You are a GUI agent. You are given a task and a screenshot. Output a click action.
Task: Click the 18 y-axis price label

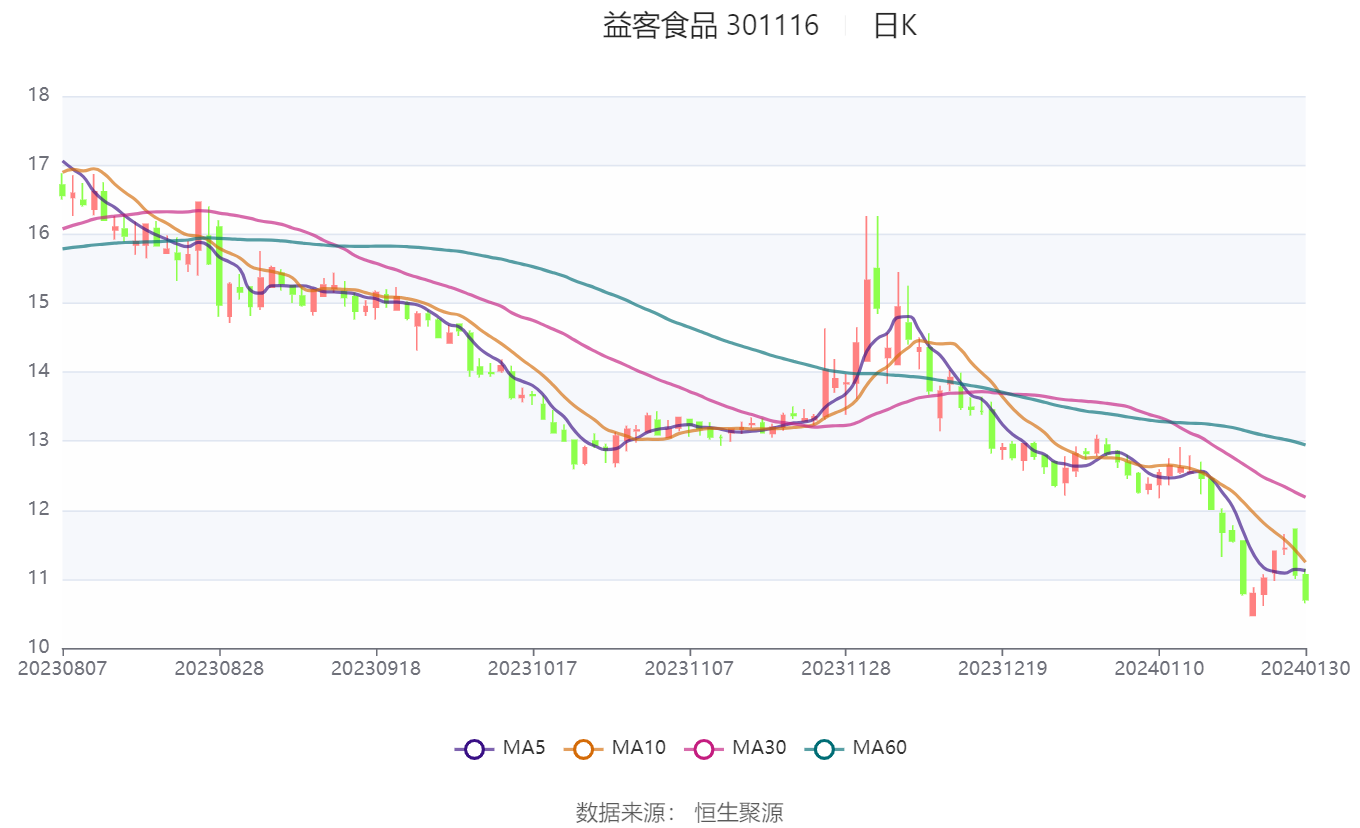[39, 96]
